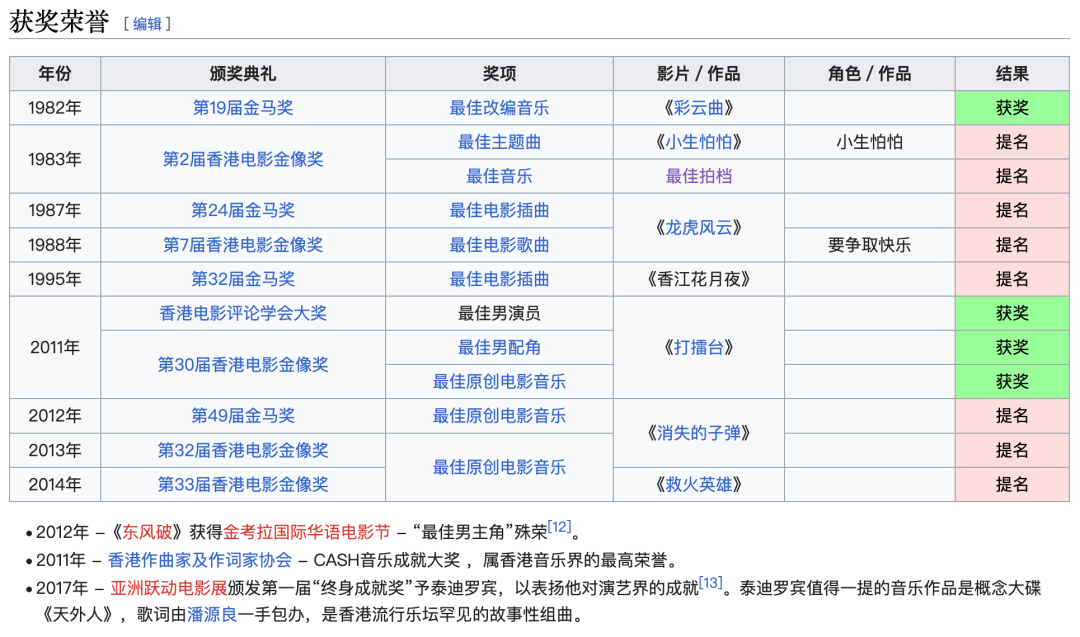
Task: Click the 年份 column header
Action: (x=55, y=74)
